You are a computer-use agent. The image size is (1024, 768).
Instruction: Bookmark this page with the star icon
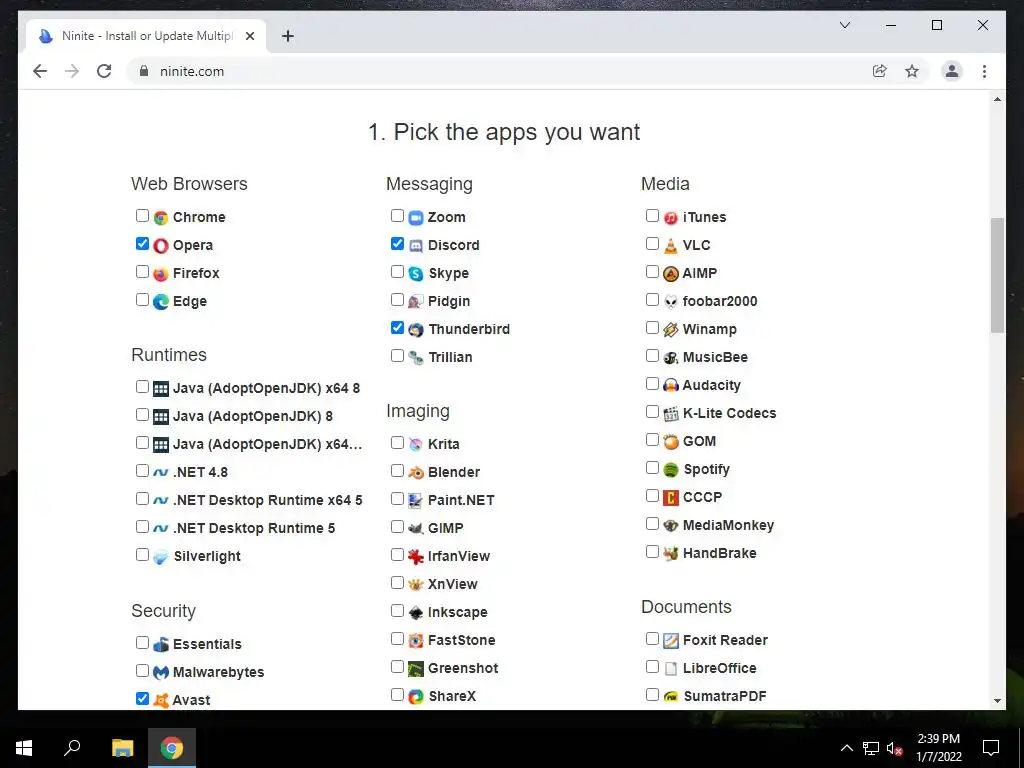coord(912,71)
